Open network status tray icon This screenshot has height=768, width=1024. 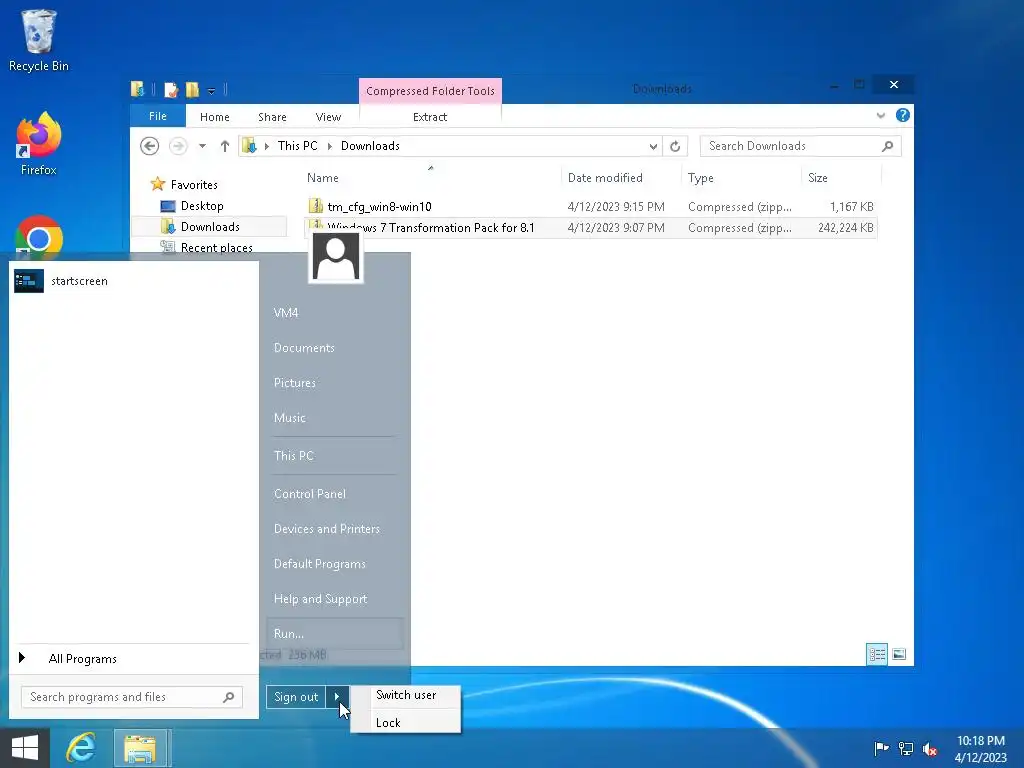(906, 748)
